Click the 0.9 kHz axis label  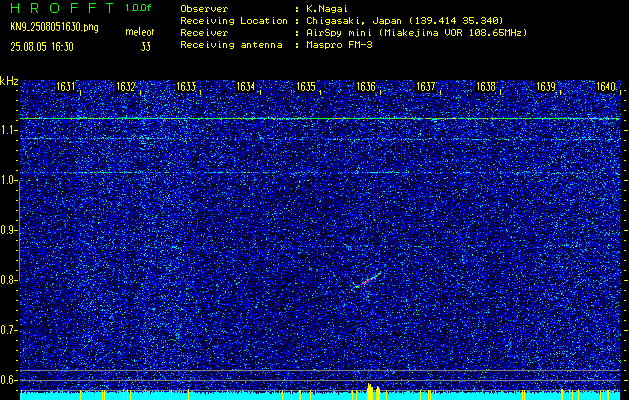coord(8,230)
